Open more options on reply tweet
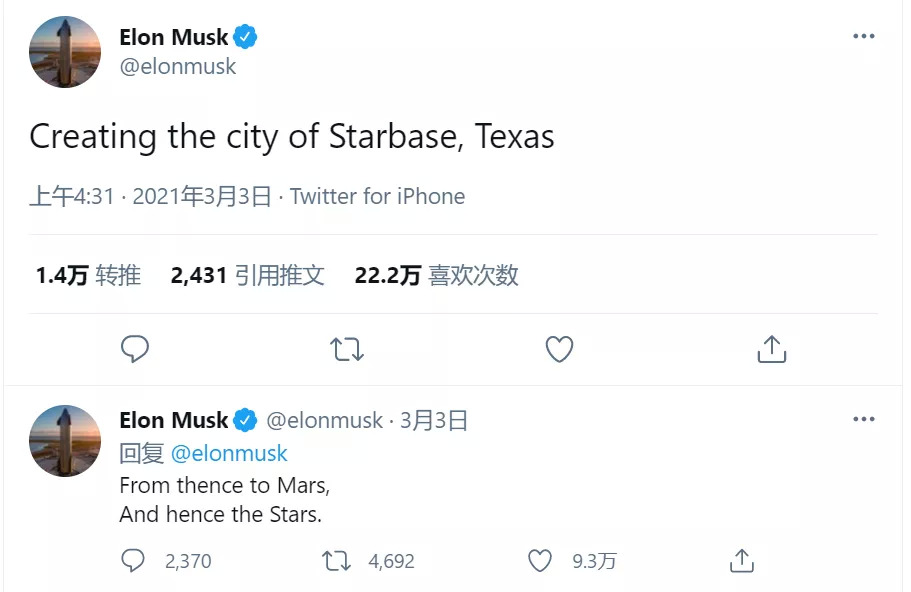This screenshot has height=592, width=911. [863, 419]
